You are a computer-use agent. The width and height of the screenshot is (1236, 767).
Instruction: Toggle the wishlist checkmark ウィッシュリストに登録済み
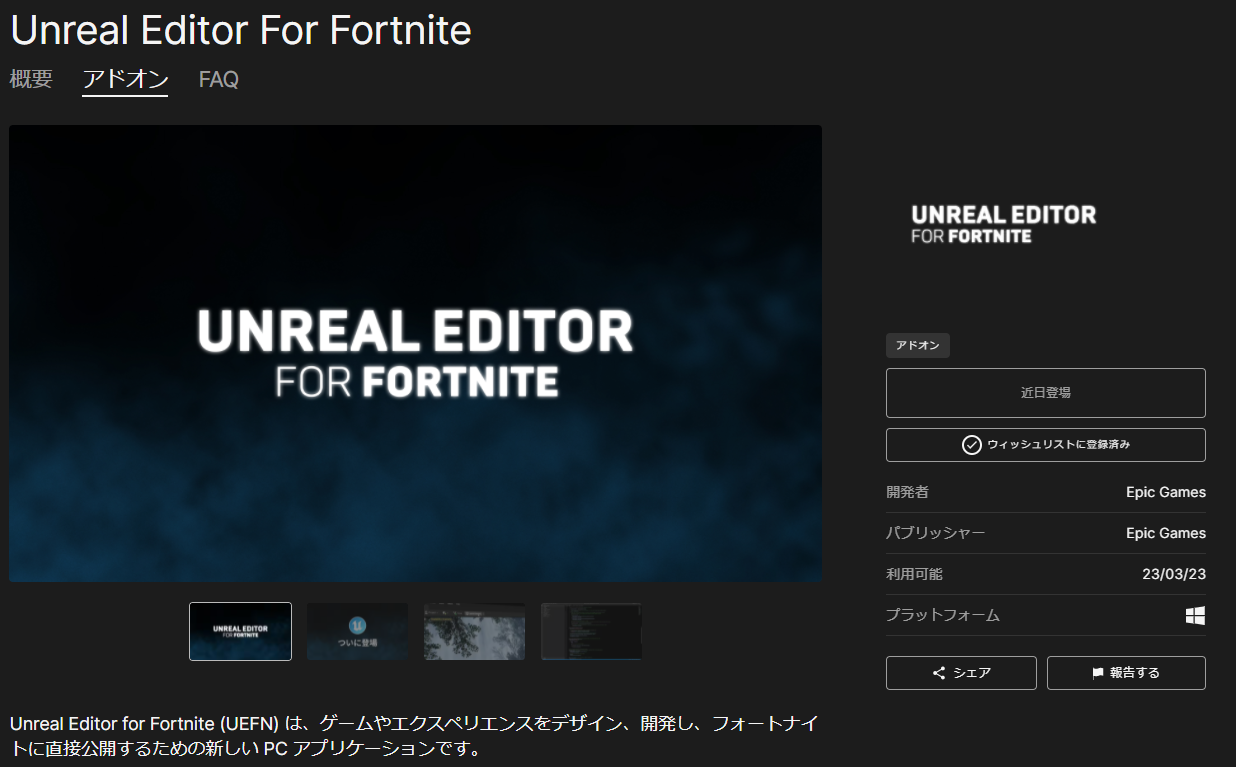pyautogui.click(x=971, y=445)
